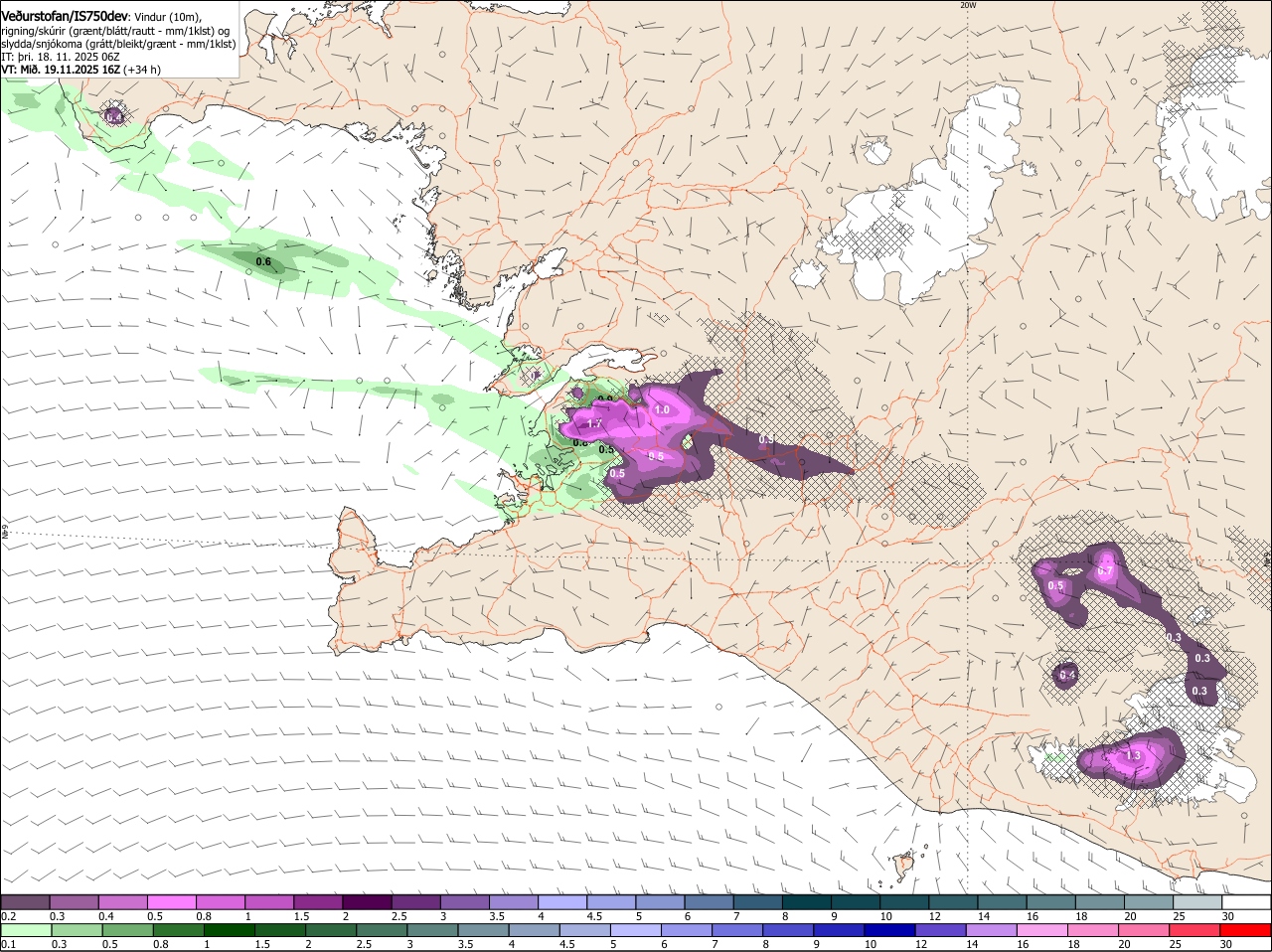Click the '2.5' label under the top purple scale
The height and width of the screenshot is (952, 1272).
click(398, 915)
